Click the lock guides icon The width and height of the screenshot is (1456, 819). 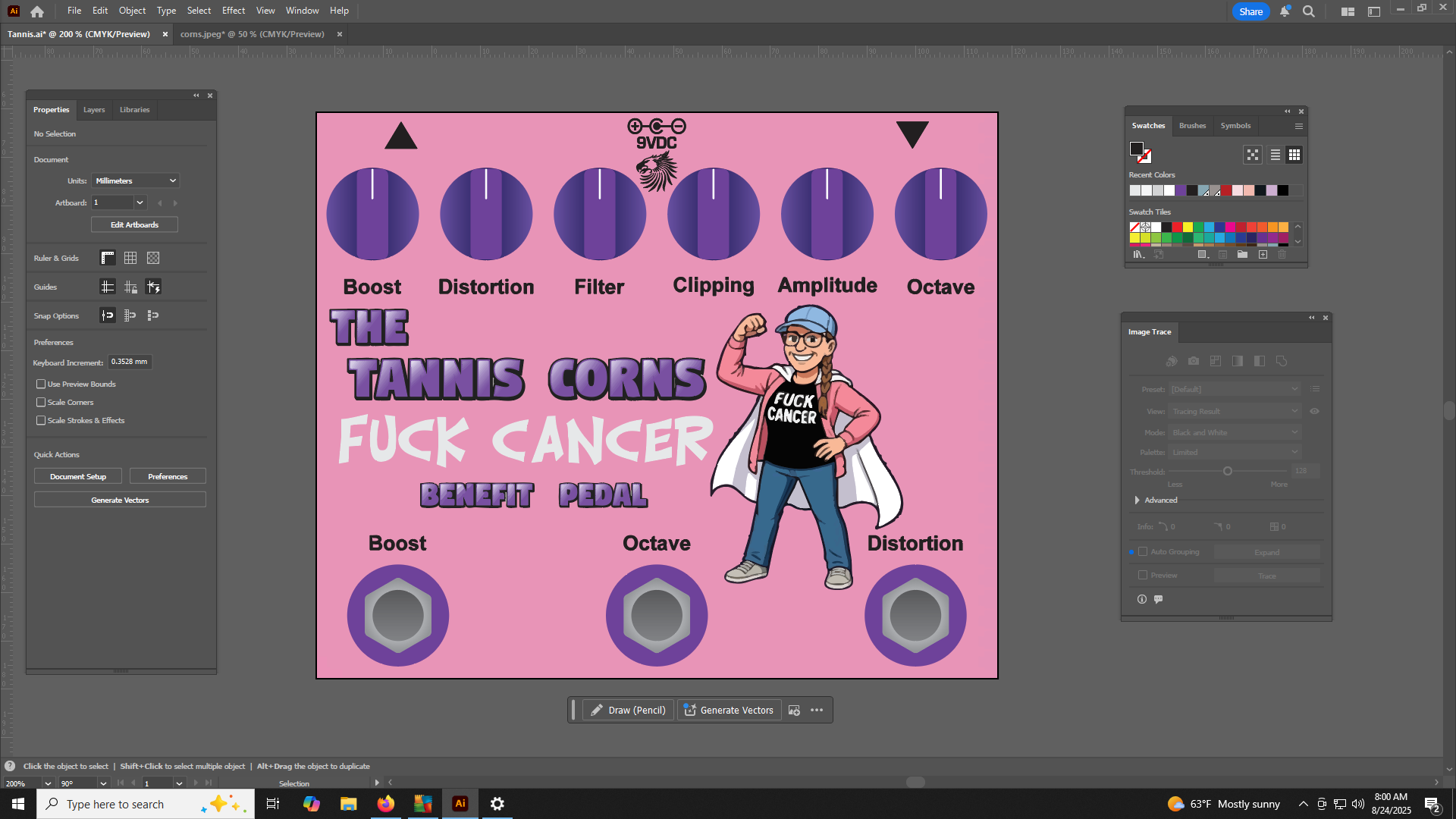[130, 287]
